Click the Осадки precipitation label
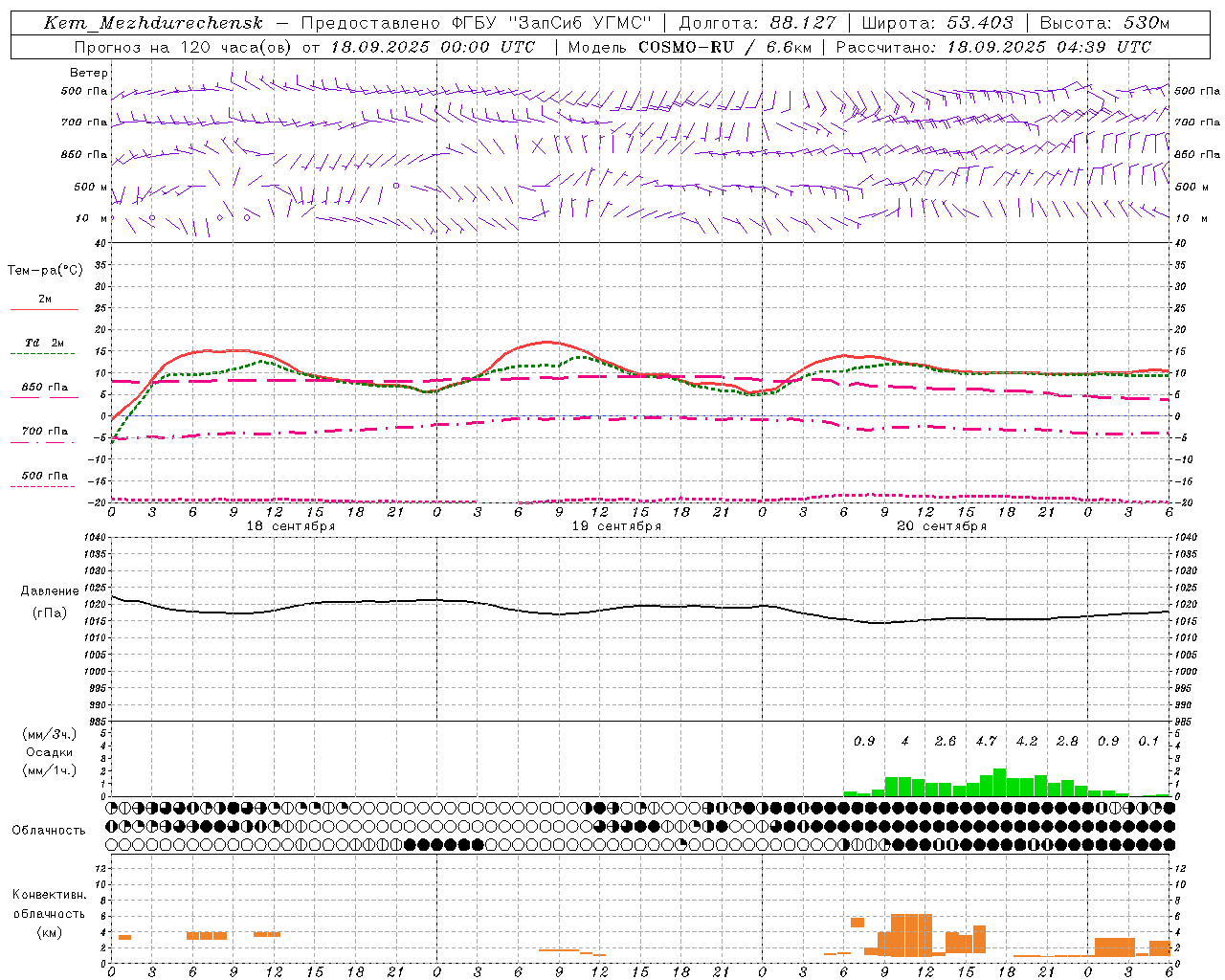The image size is (1225, 980). (x=50, y=752)
